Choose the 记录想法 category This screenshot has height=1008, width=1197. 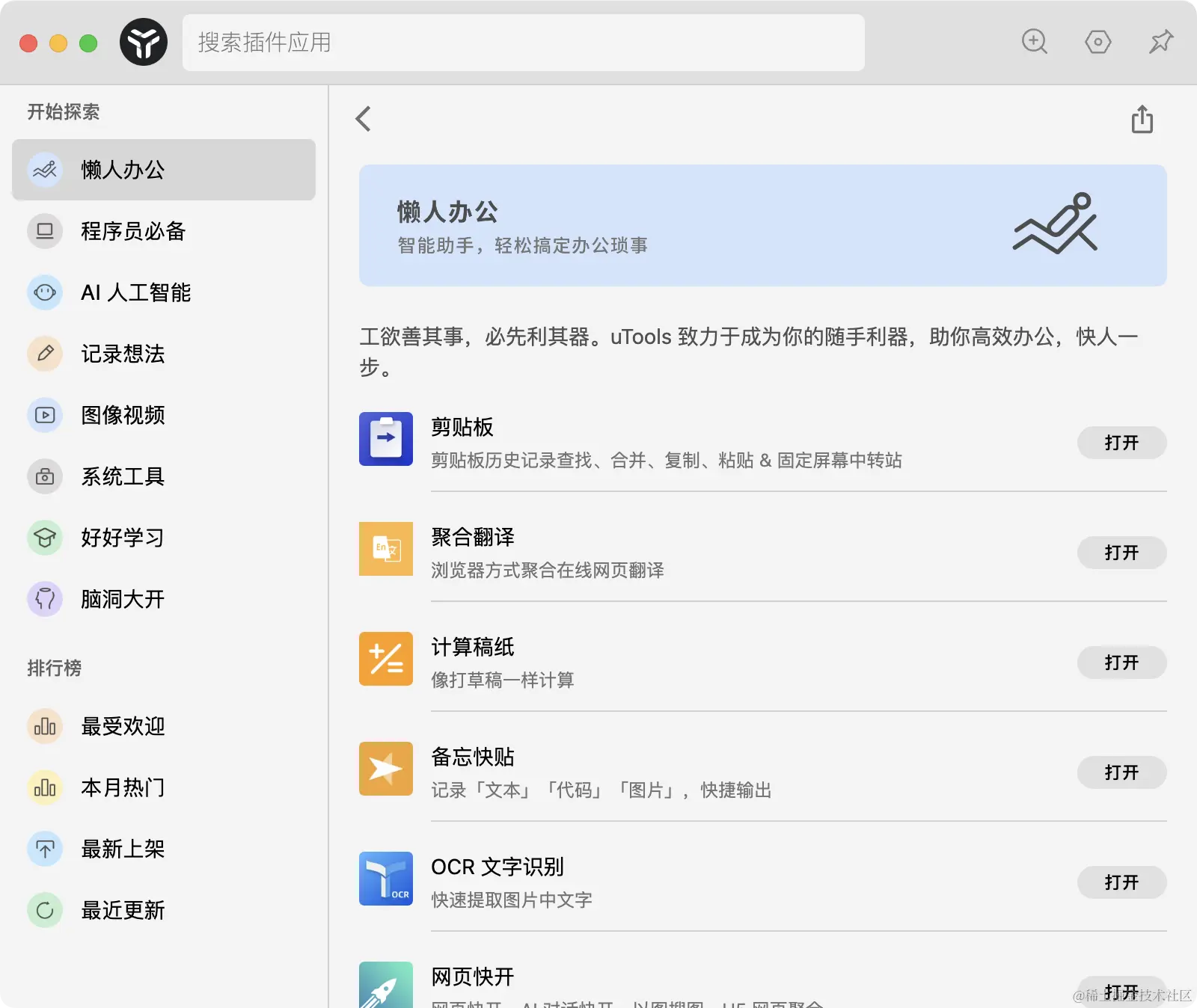[164, 354]
